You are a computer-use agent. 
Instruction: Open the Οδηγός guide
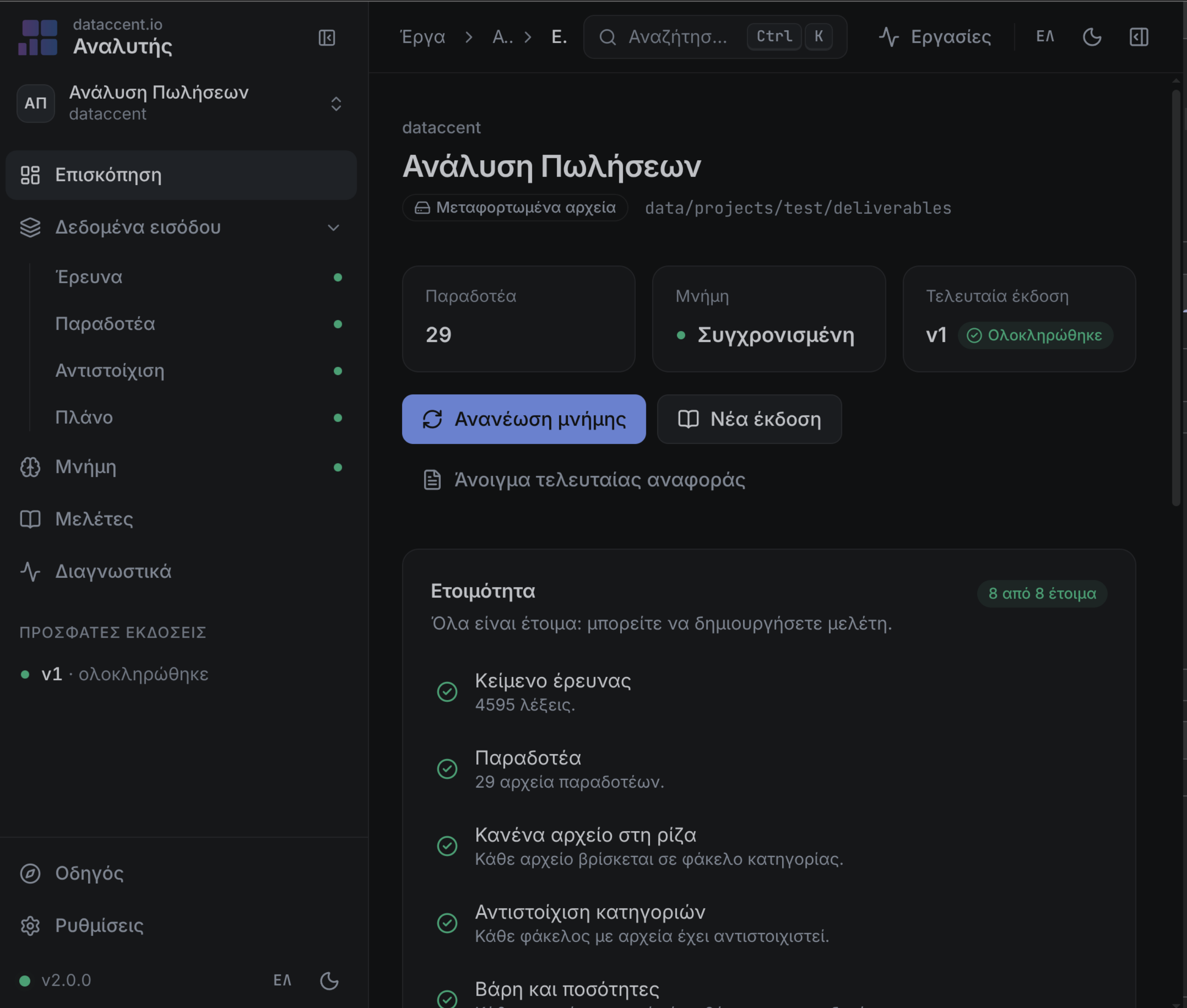(x=181, y=873)
